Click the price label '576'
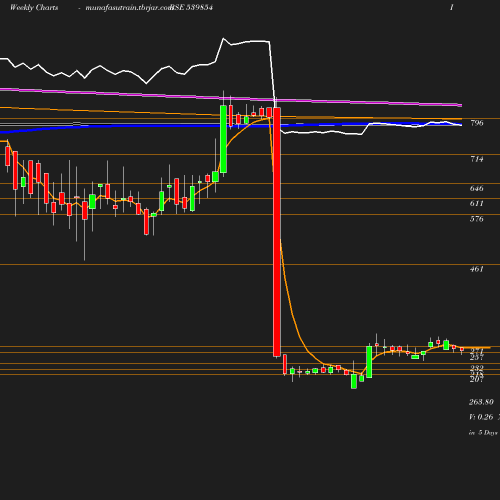This screenshot has height=500, width=500. pos(477,219)
